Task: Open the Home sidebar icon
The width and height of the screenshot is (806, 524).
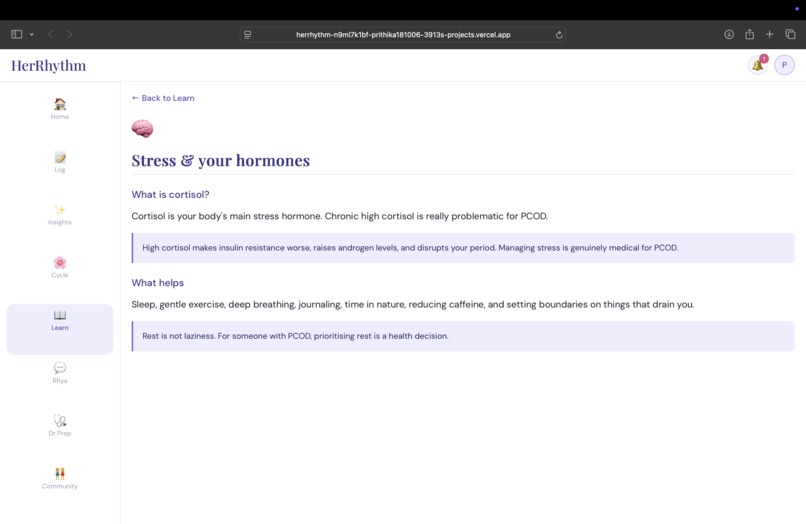Action: [60, 104]
